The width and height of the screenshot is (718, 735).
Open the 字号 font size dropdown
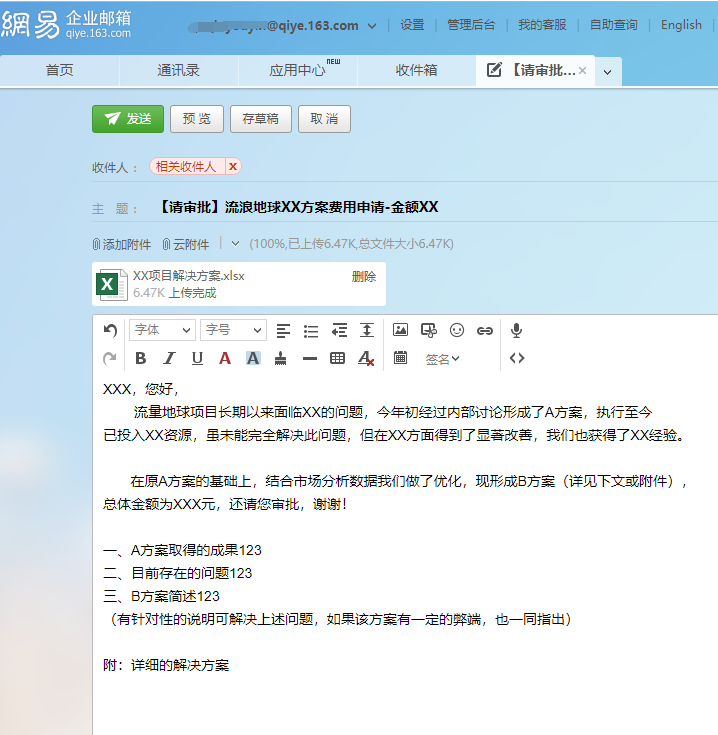point(233,330)
